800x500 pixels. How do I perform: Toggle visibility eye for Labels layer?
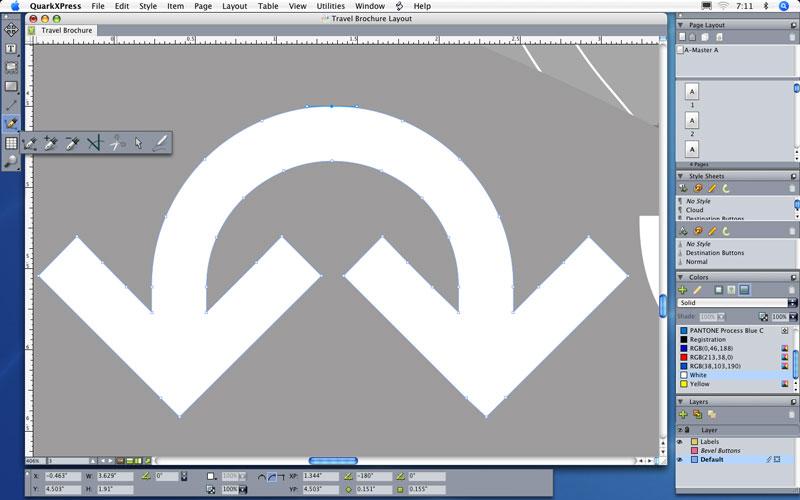tap(680, 441)
